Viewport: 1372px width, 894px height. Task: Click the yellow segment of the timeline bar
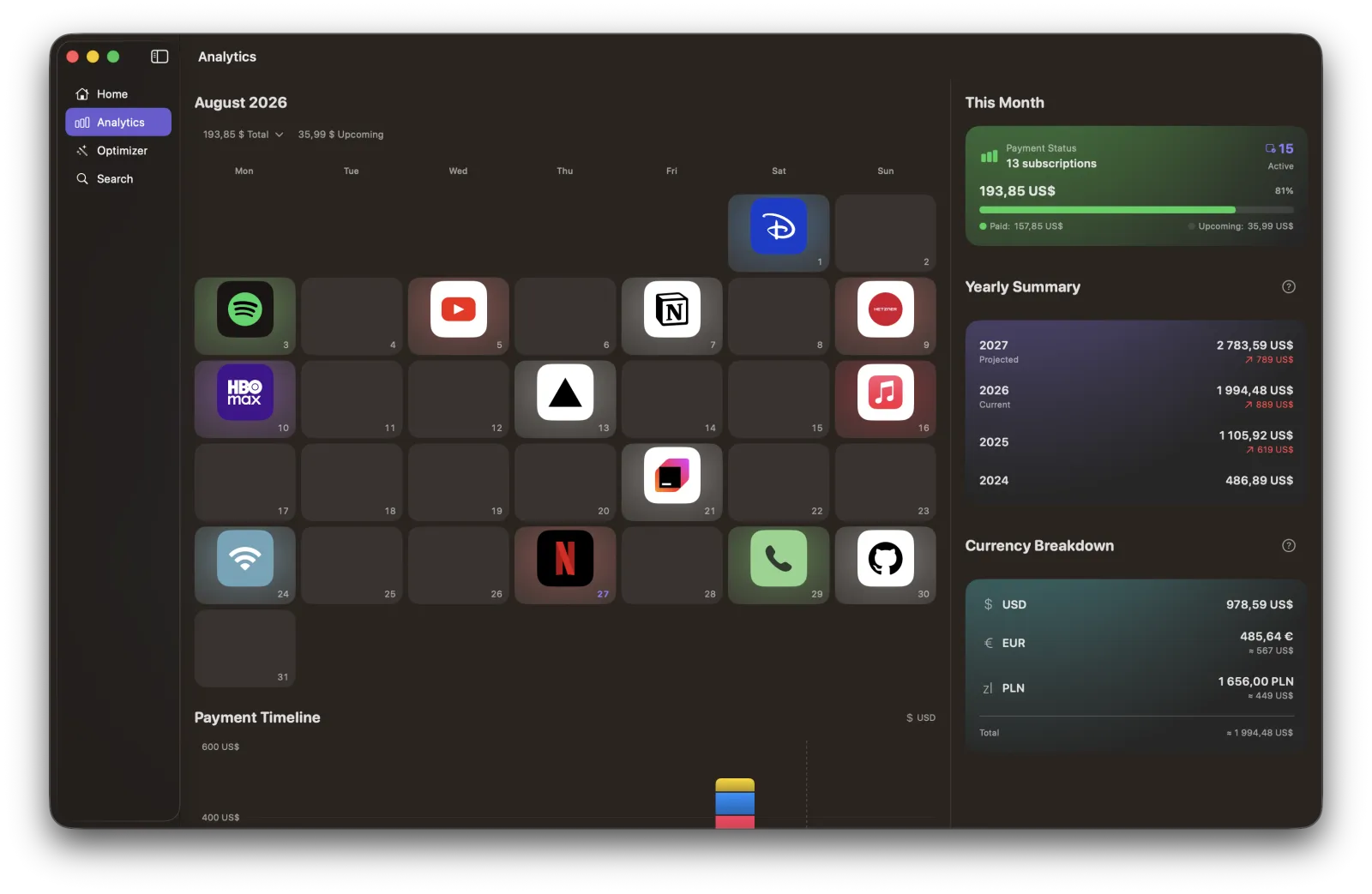click(735, 785)
